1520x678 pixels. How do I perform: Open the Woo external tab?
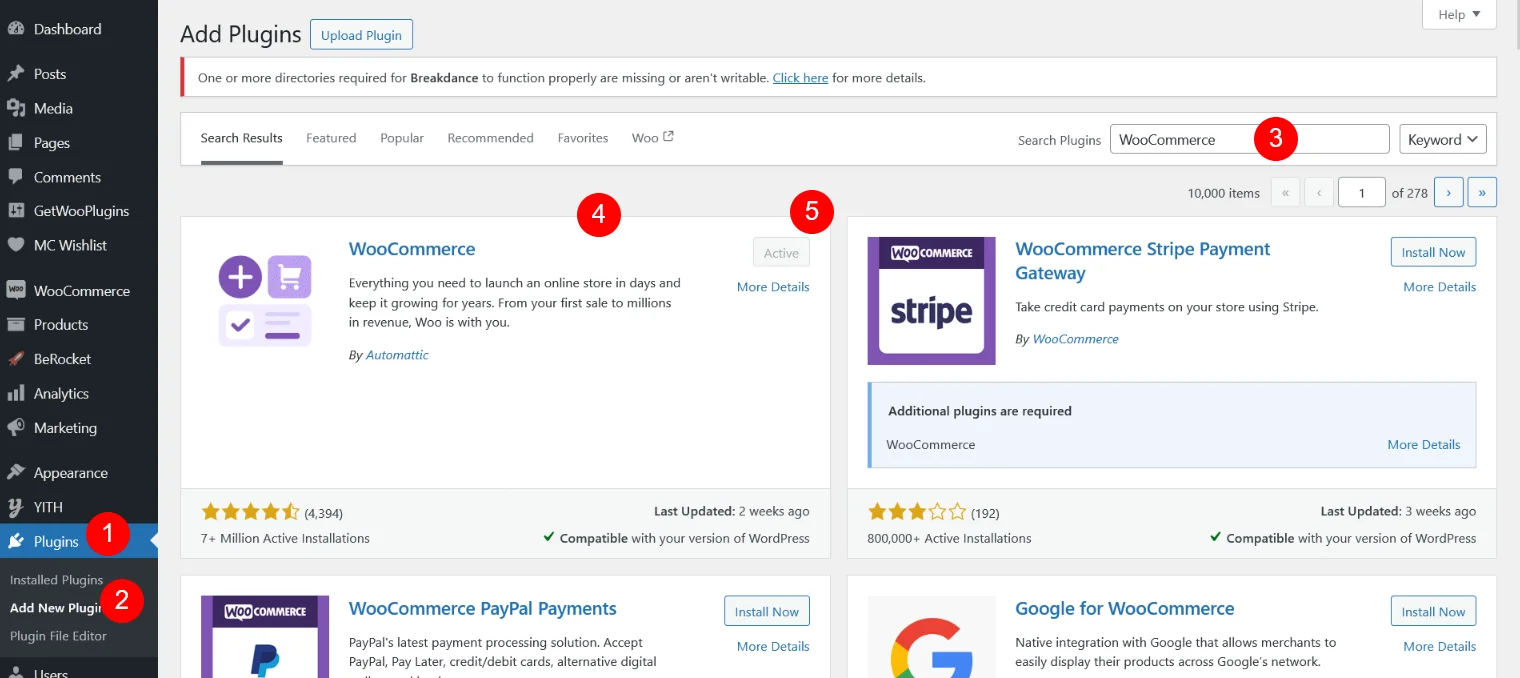pyautogui.click(x=653, y=138)
